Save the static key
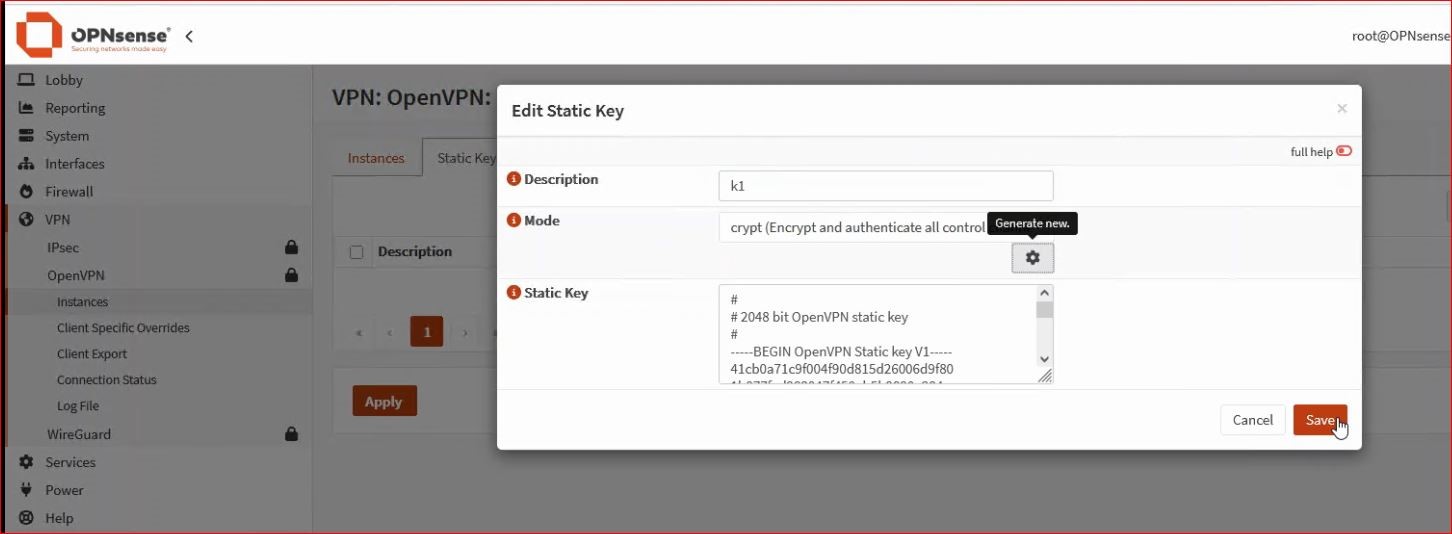Image resolution: width=1452 pixels, height=534 pixels. pyautogui.click(x=1319, y=420)
